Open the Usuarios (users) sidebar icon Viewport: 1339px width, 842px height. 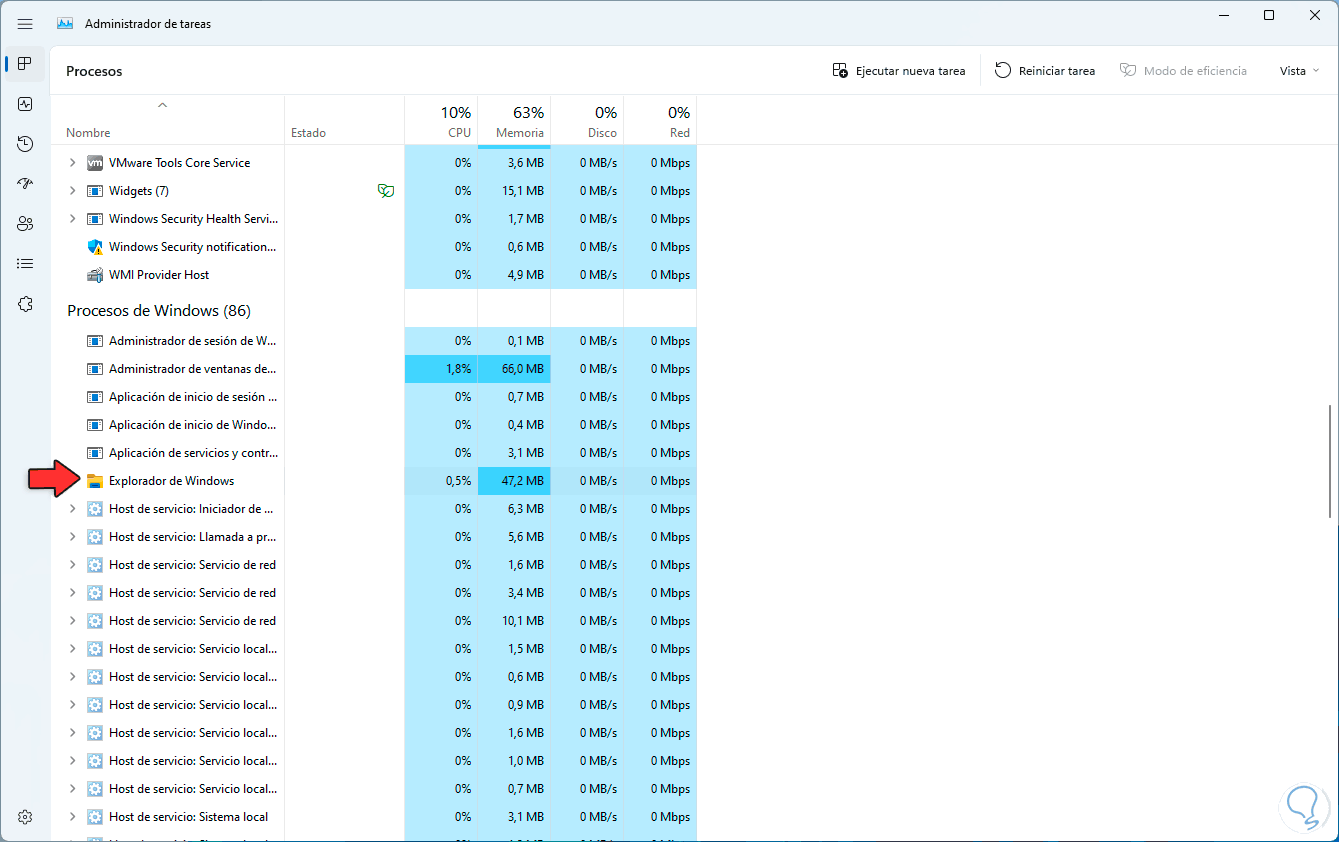click(x=25, y=224)
